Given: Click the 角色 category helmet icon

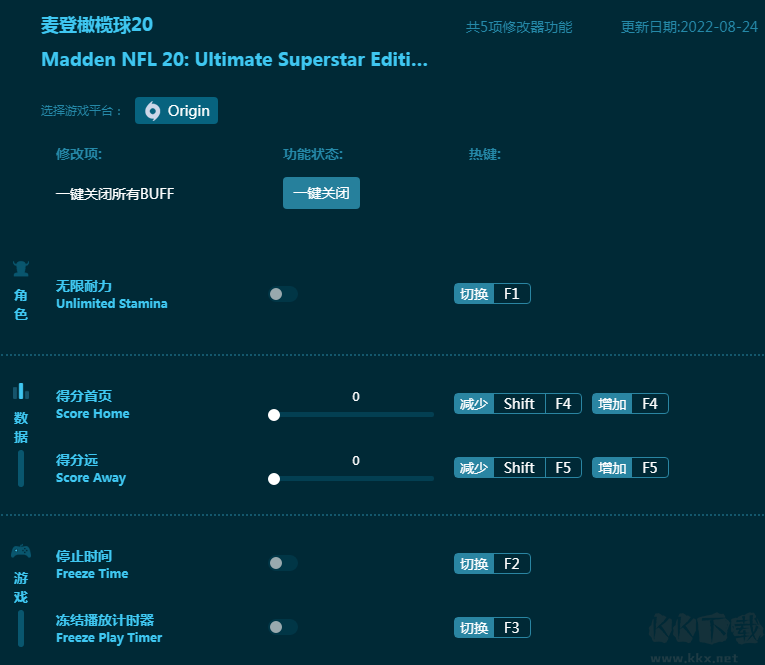Looking at the screenshot, I should coord(21,268).
